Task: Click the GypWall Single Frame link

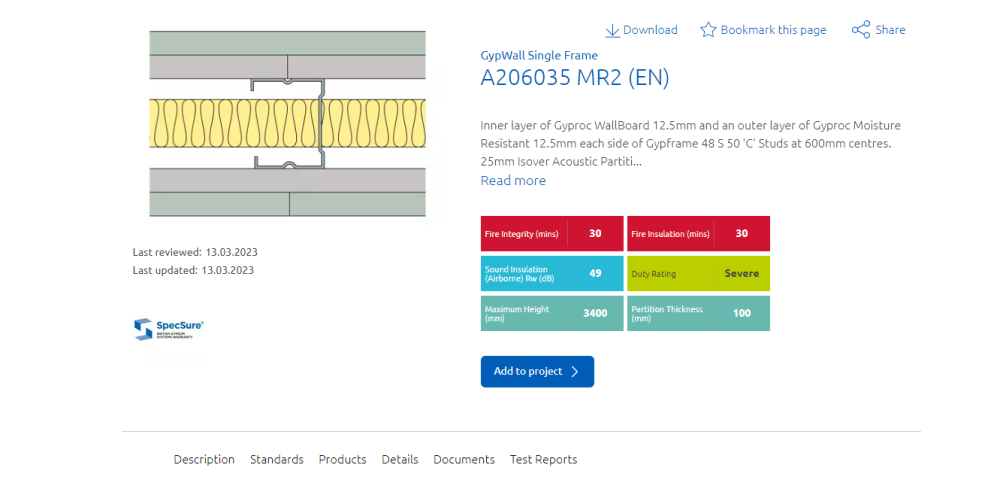Action: [539, 55]
